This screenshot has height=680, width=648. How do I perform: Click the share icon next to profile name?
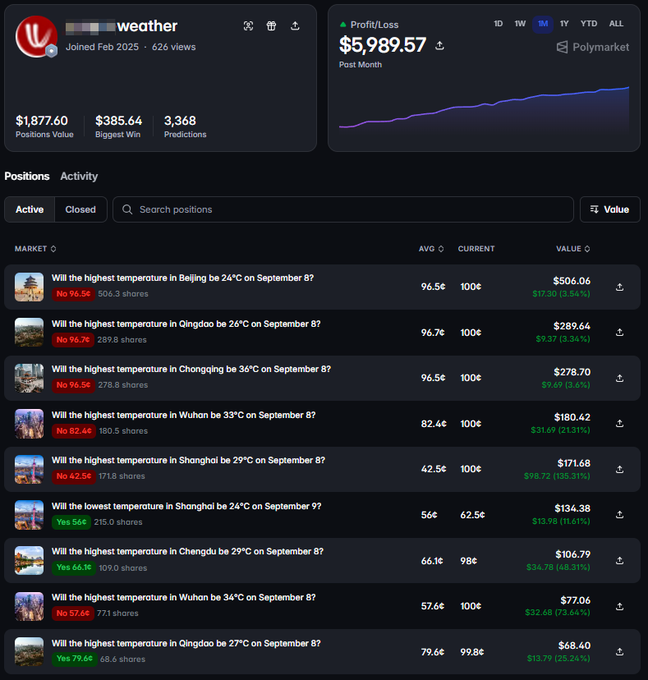pyautogui.click(x=295, y=26)
